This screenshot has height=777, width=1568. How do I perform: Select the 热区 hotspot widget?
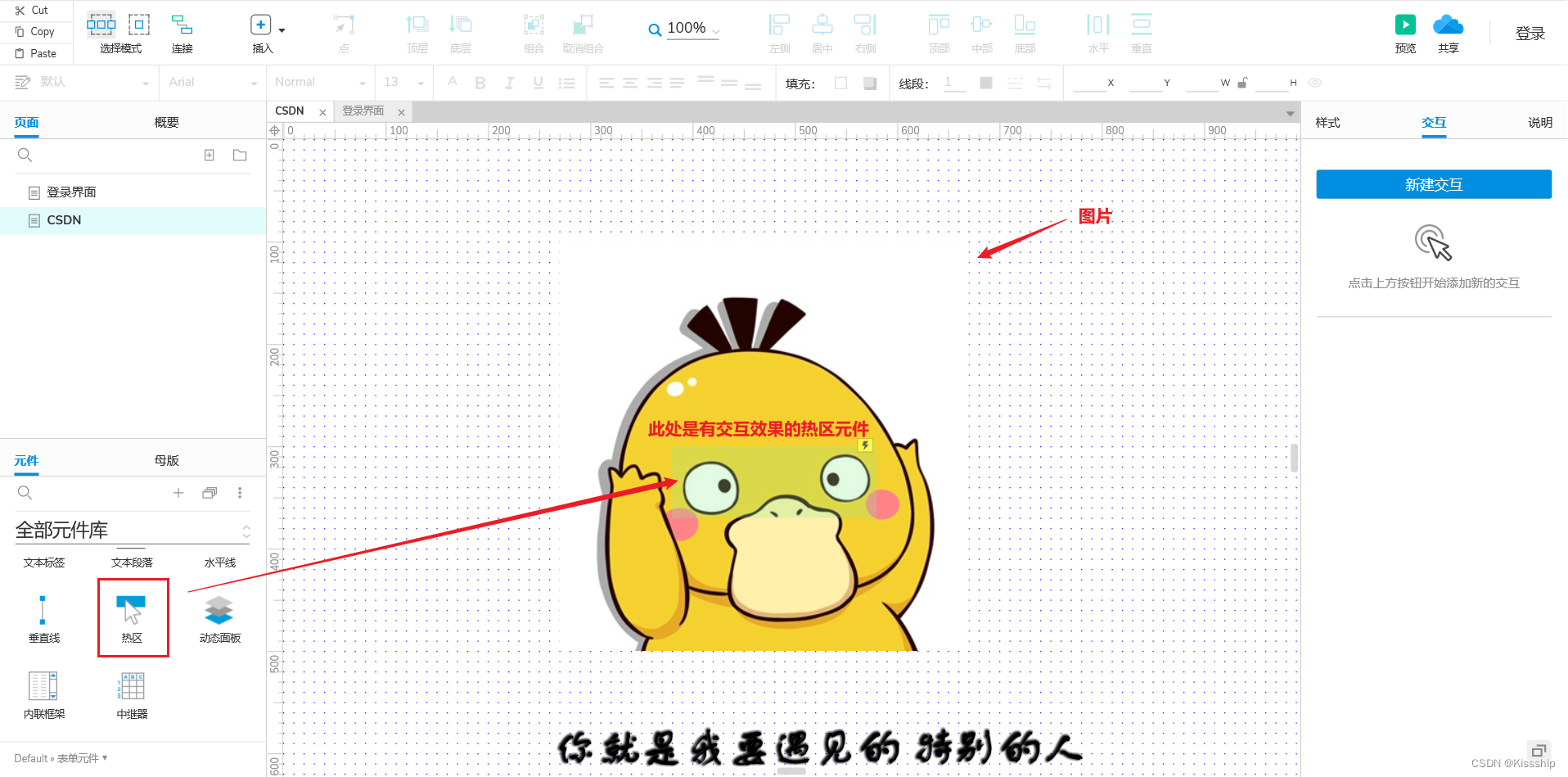(x=132, y=619)
